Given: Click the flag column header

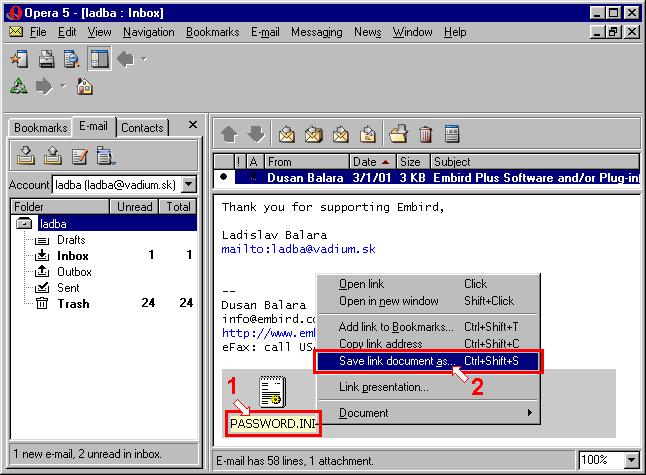Looking at the screenshot, I should [239, 161].
